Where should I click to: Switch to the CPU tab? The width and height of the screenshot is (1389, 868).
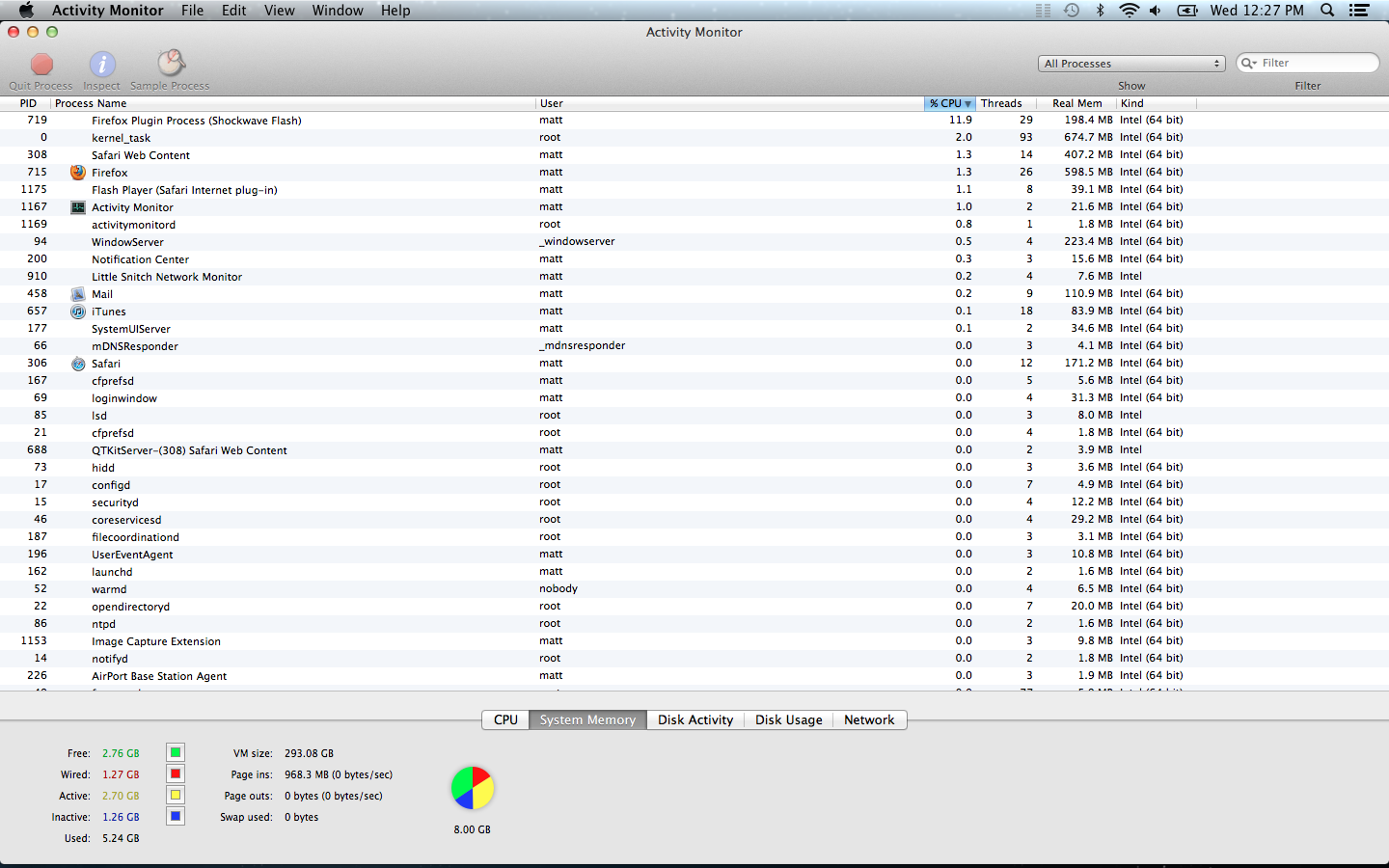(x=505, y=720)
